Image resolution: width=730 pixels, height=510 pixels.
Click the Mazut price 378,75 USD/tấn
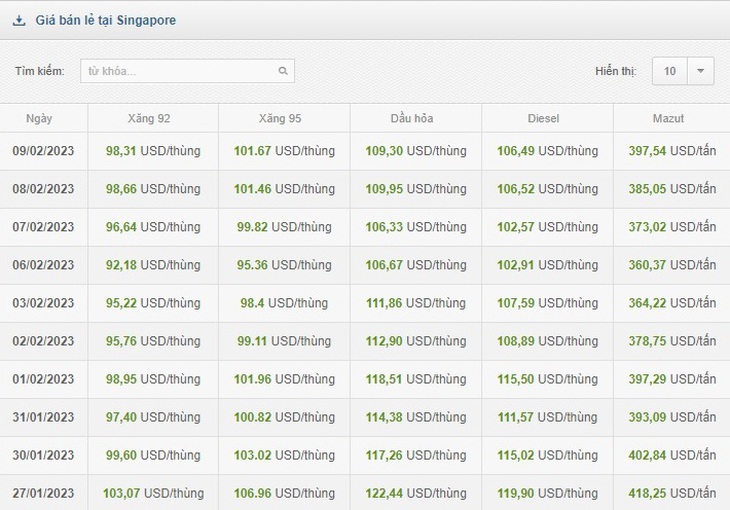672,341
